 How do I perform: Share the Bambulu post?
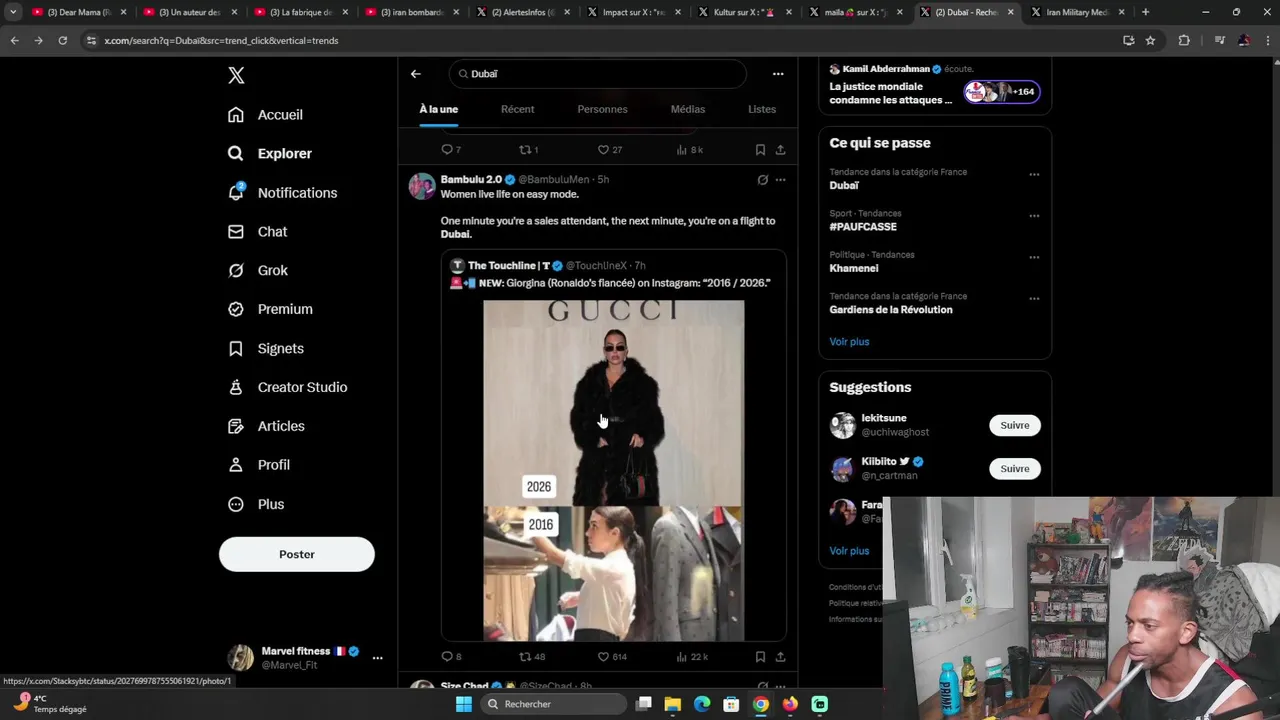[780, 657]
